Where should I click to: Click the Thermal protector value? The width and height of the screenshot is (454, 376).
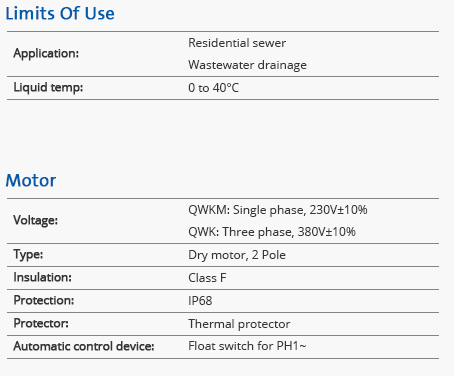click(x=239, y=324)
